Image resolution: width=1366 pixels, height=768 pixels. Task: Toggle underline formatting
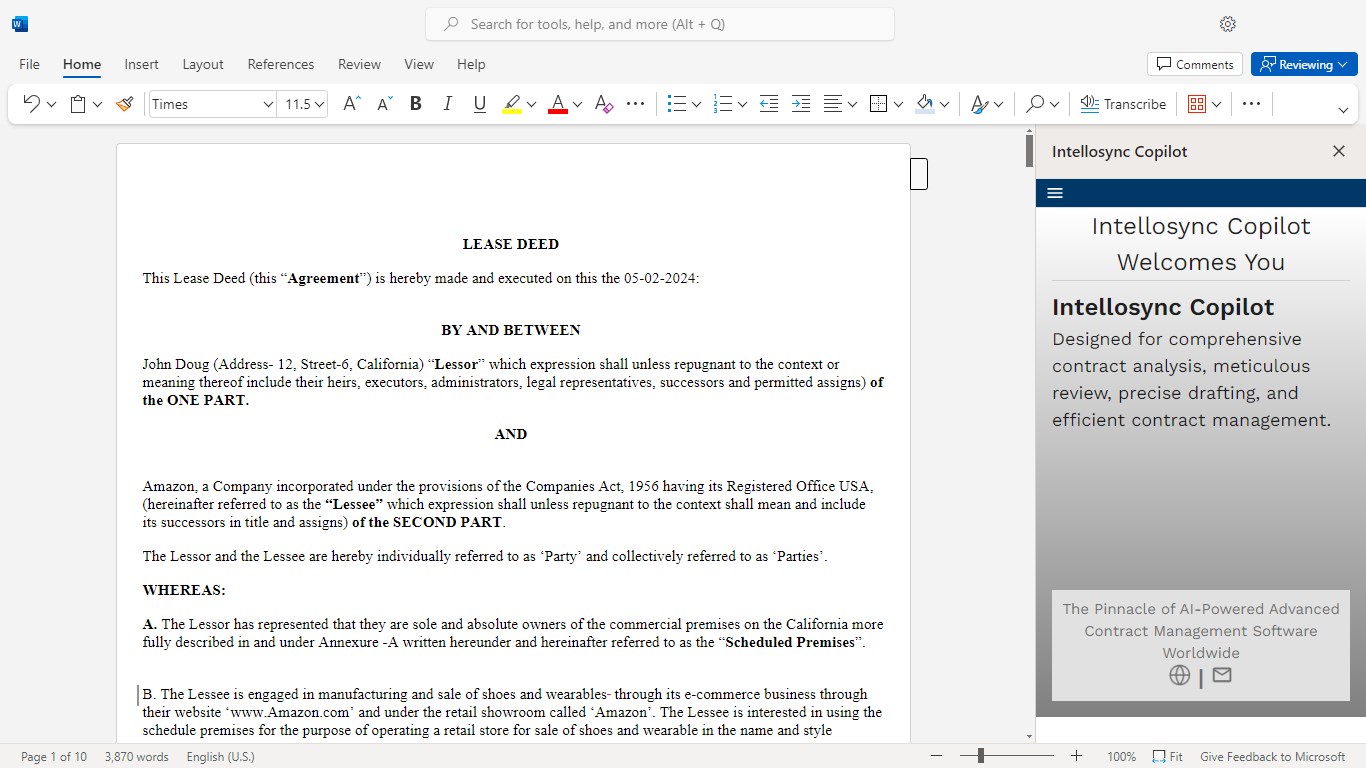coord(480,104)
